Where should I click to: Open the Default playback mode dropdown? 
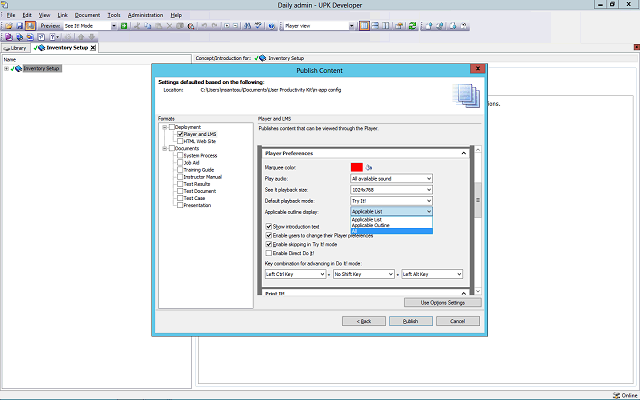coord(391,201)
